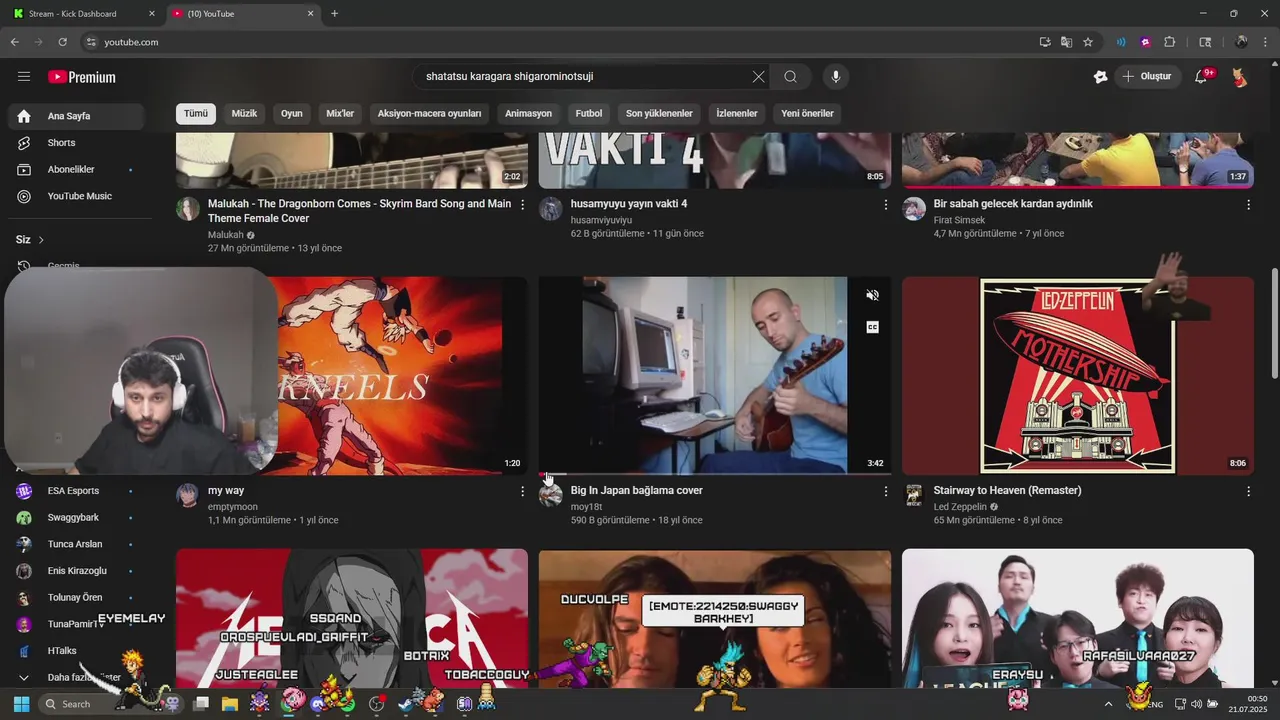Select the Mix'ler filter chip

(x=340, y=113)
